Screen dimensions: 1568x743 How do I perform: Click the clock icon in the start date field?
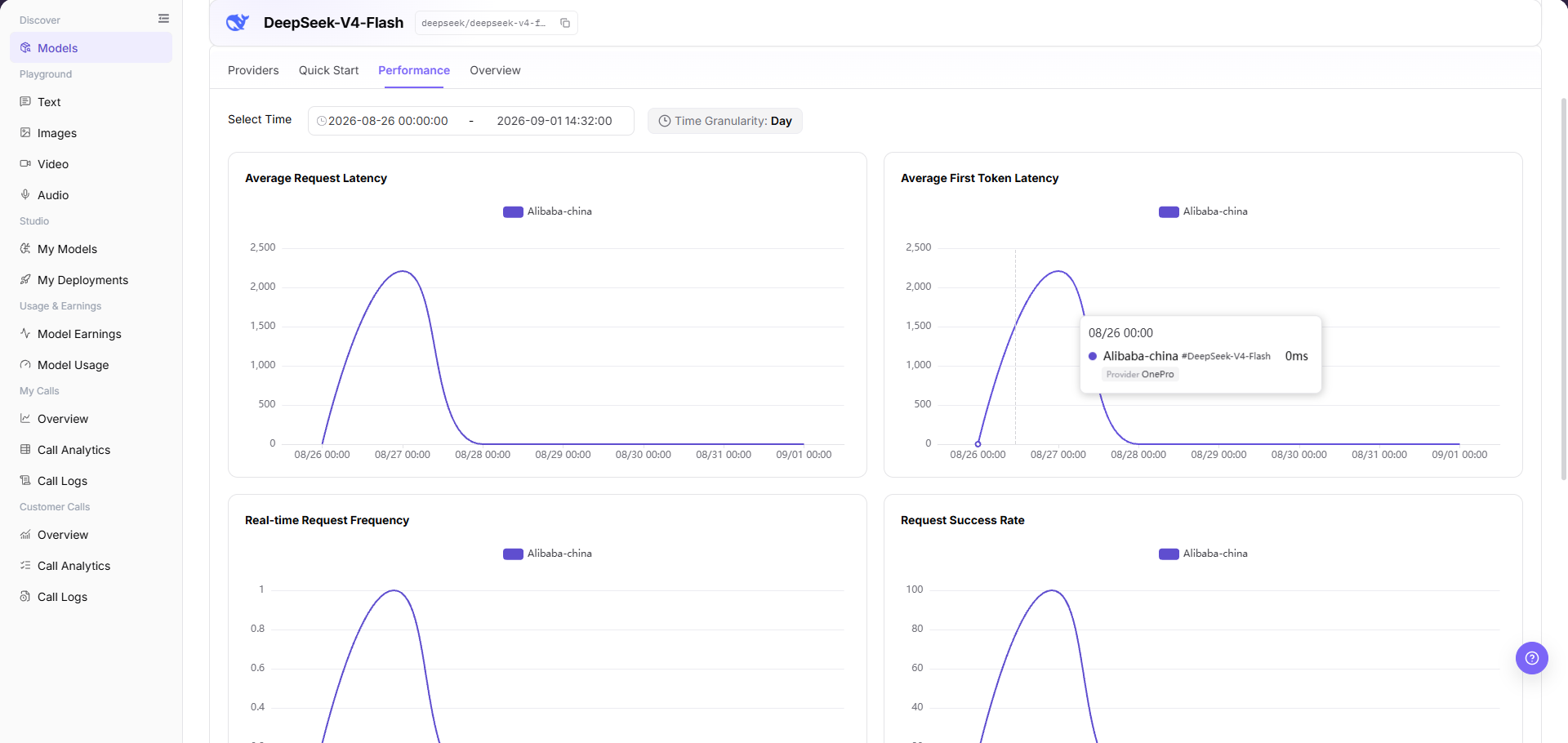[x=322, y=121]
